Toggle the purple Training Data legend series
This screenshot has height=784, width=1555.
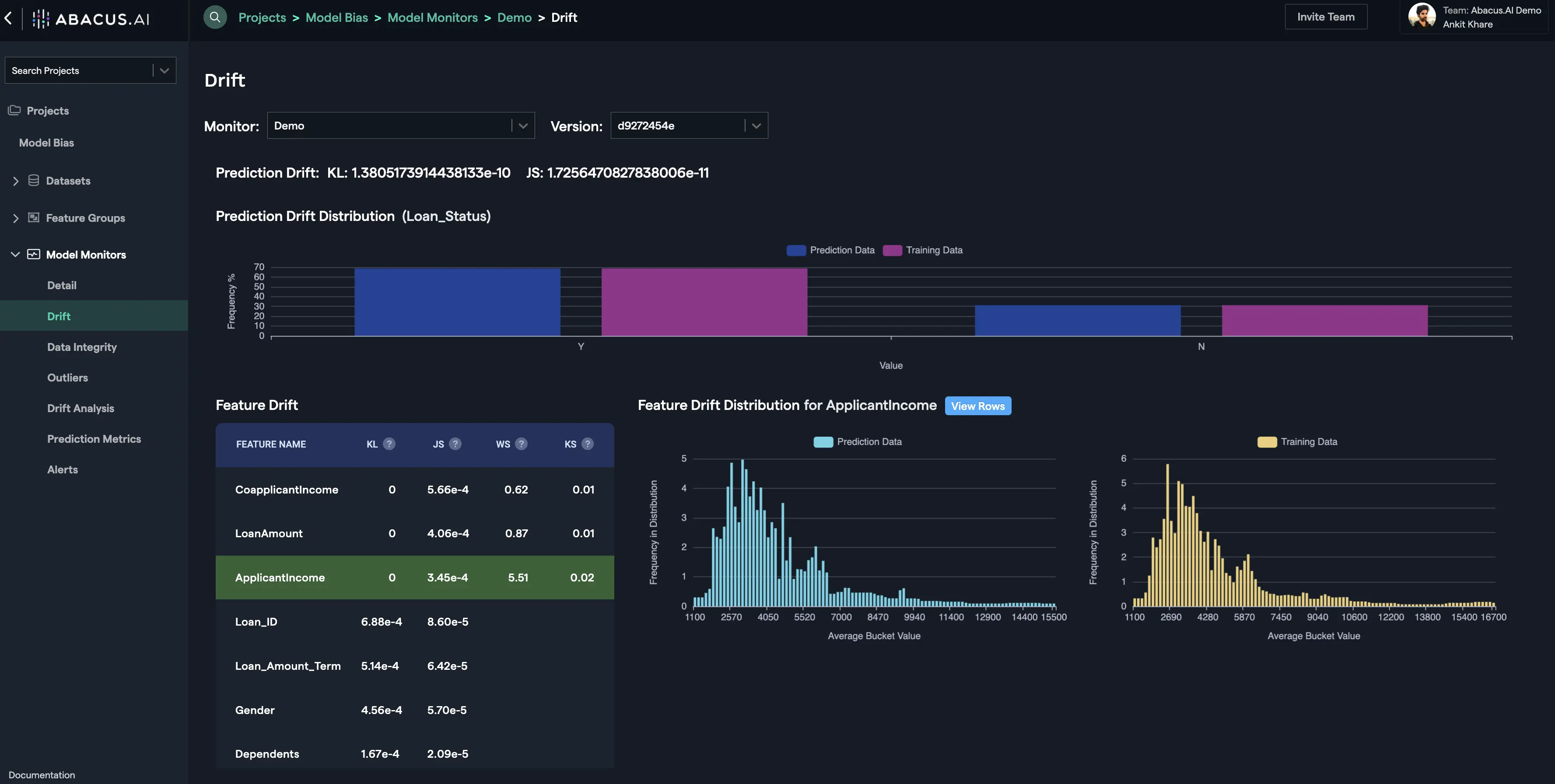923,251
